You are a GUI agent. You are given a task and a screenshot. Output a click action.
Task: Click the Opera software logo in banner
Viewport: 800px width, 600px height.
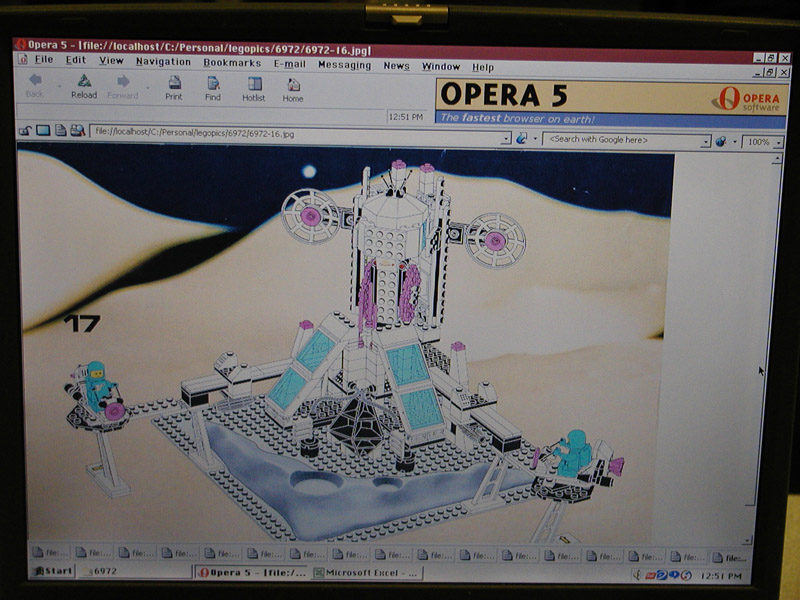coord(748,99)
